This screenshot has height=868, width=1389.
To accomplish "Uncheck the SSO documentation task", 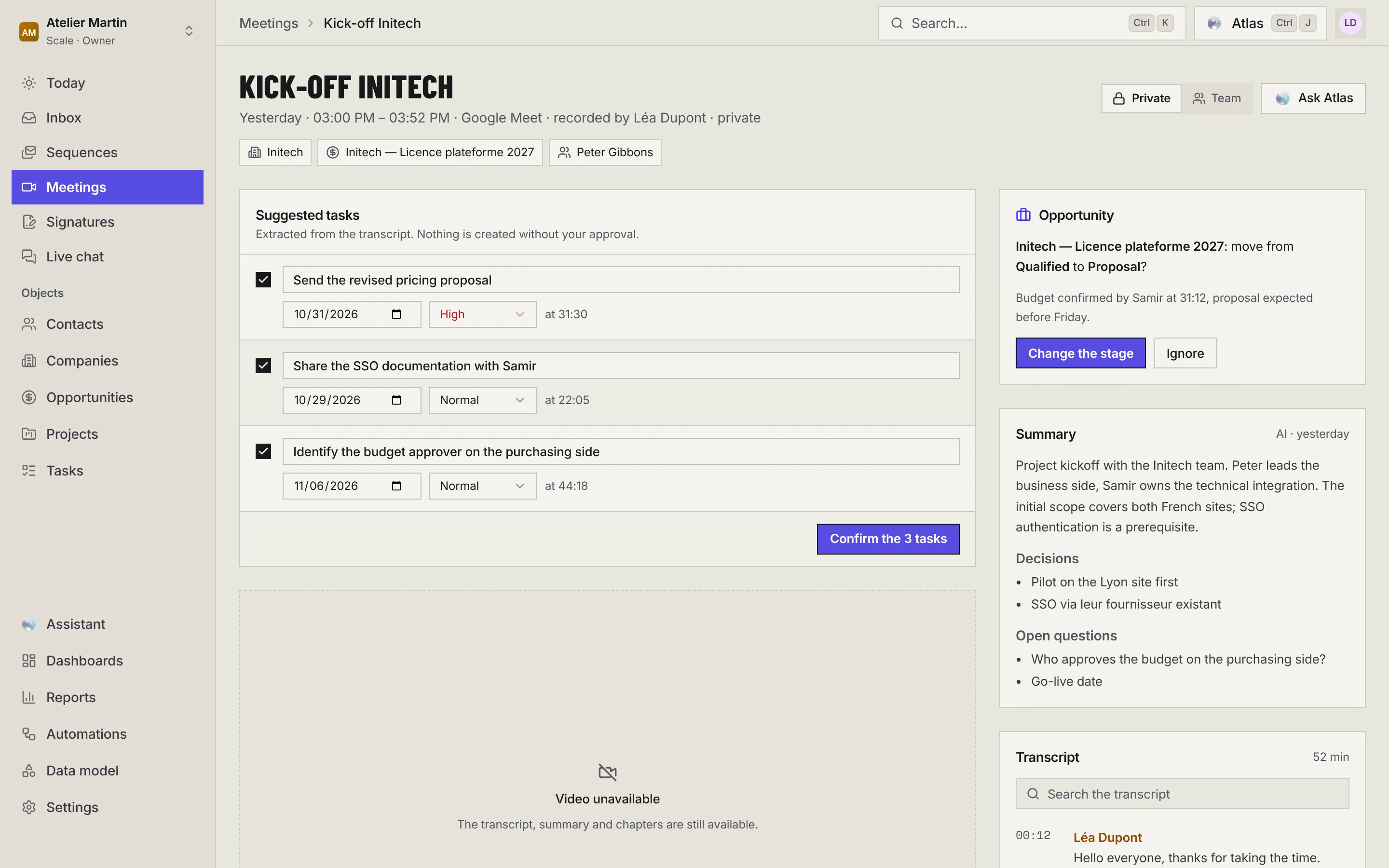I will click(263, 366).
